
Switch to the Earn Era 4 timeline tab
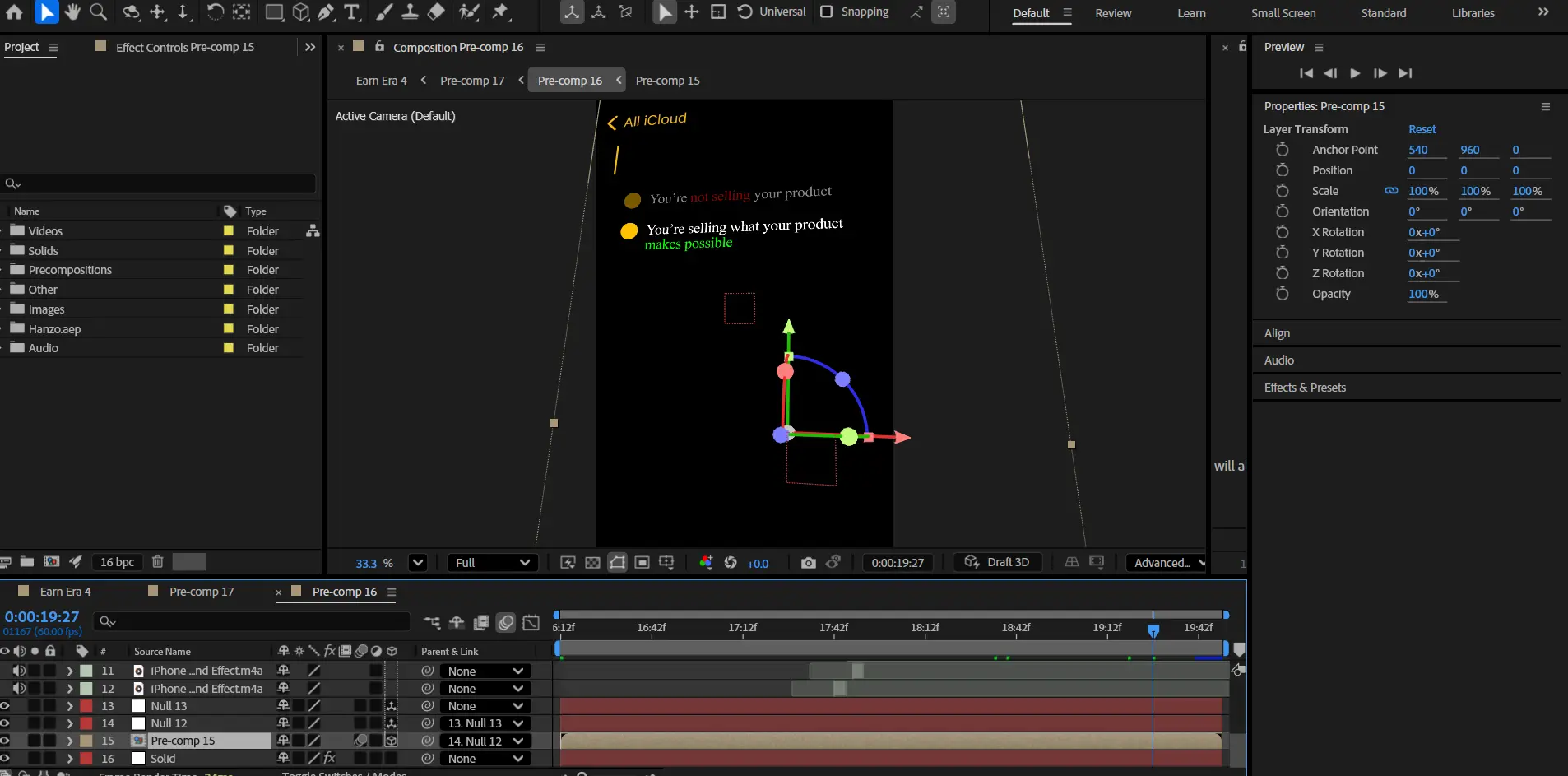point(65,592)
